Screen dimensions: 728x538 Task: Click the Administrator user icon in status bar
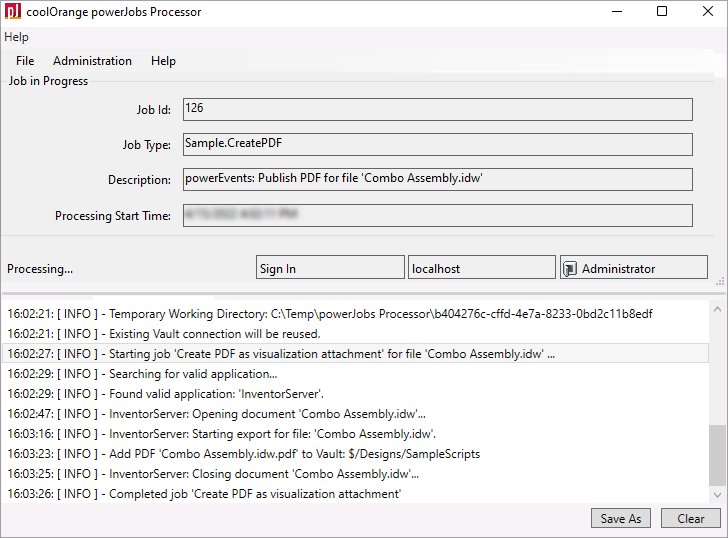coord(570,269)
